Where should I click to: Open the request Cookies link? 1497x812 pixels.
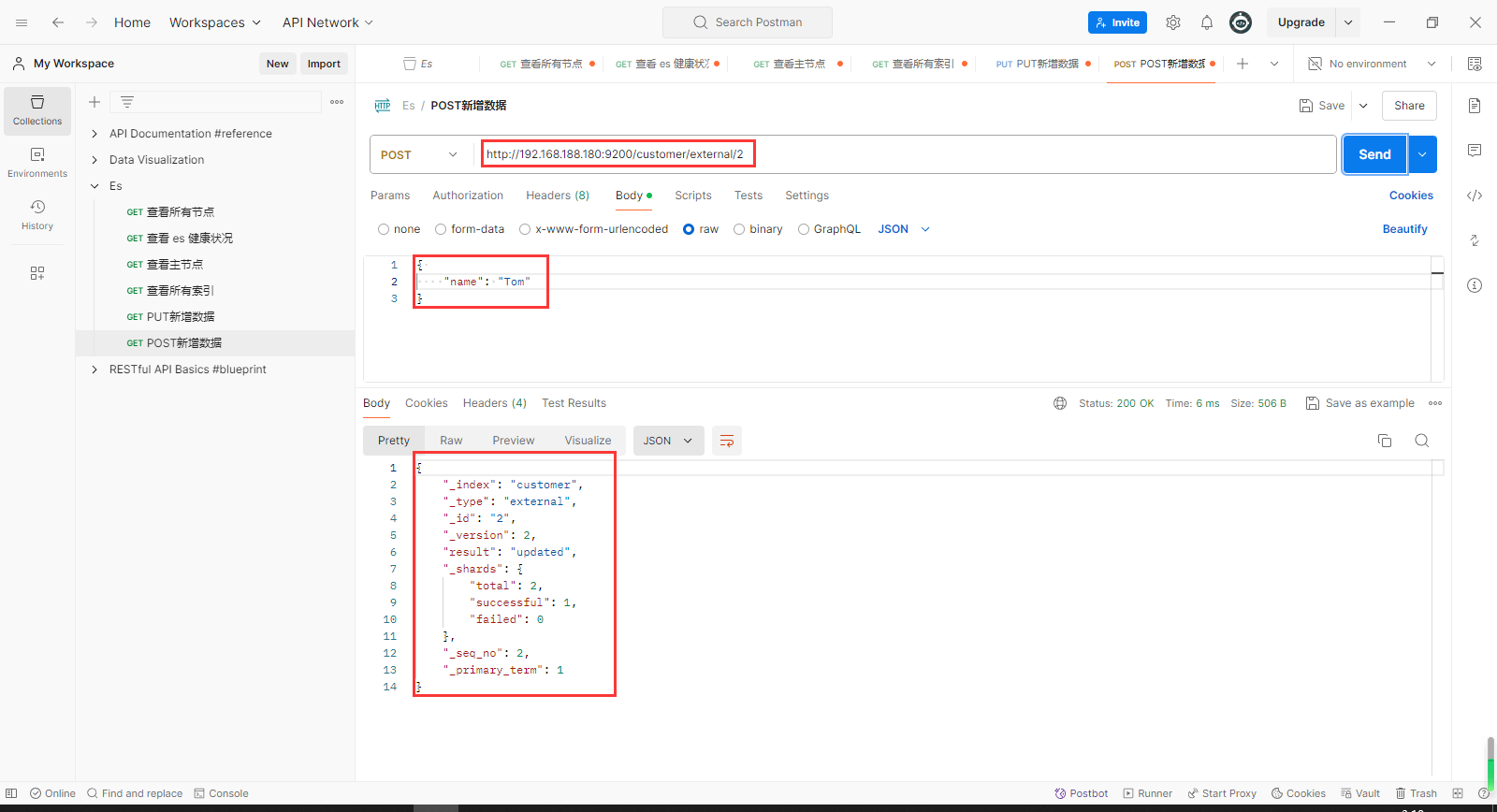tap(1411, 196)
